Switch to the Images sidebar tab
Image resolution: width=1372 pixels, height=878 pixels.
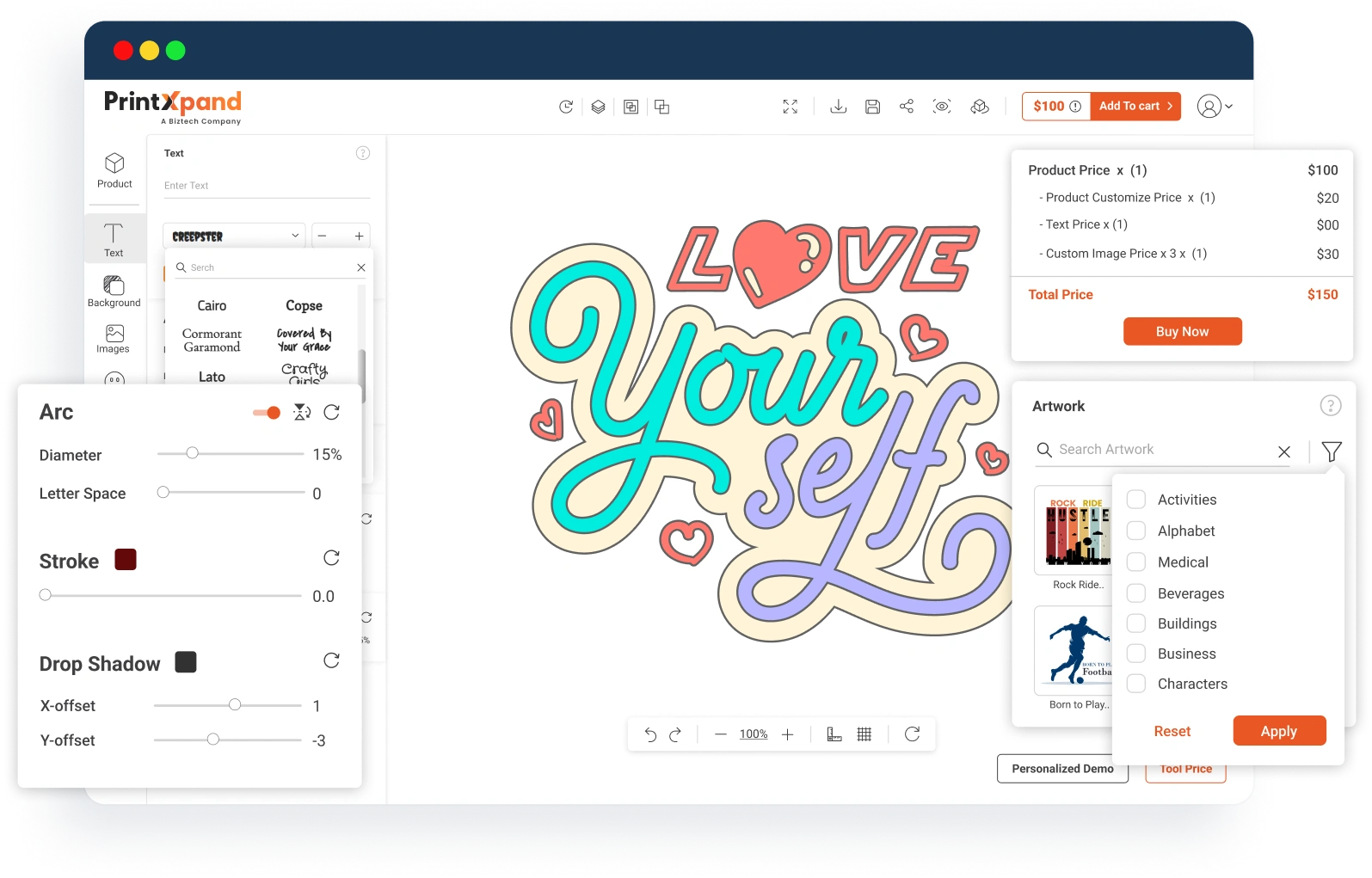(114, 339)
